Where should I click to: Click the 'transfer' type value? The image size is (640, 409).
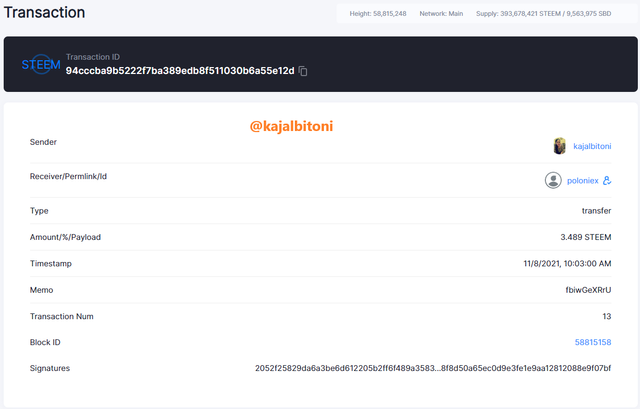point(596,211)
